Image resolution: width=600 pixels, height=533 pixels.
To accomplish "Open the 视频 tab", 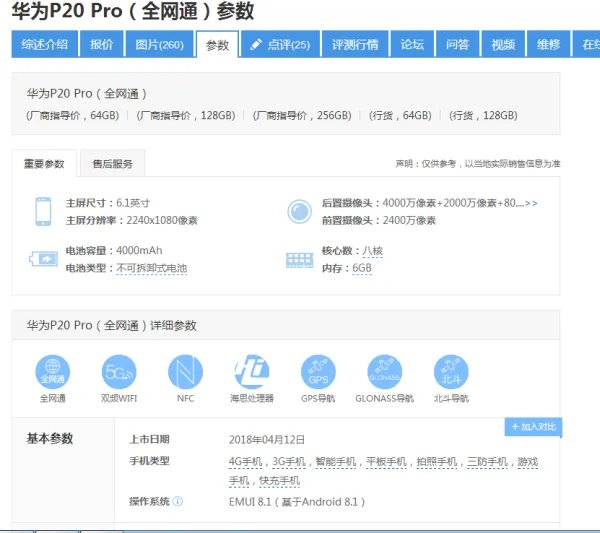I will (x=503, y=44).
